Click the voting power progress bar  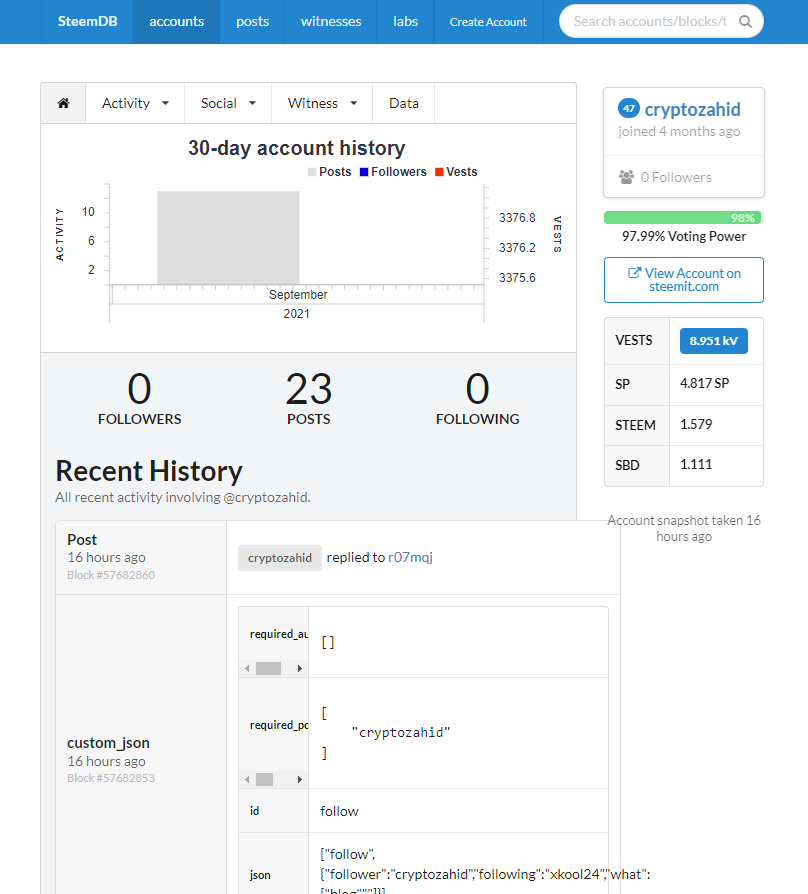click(684, 218)
